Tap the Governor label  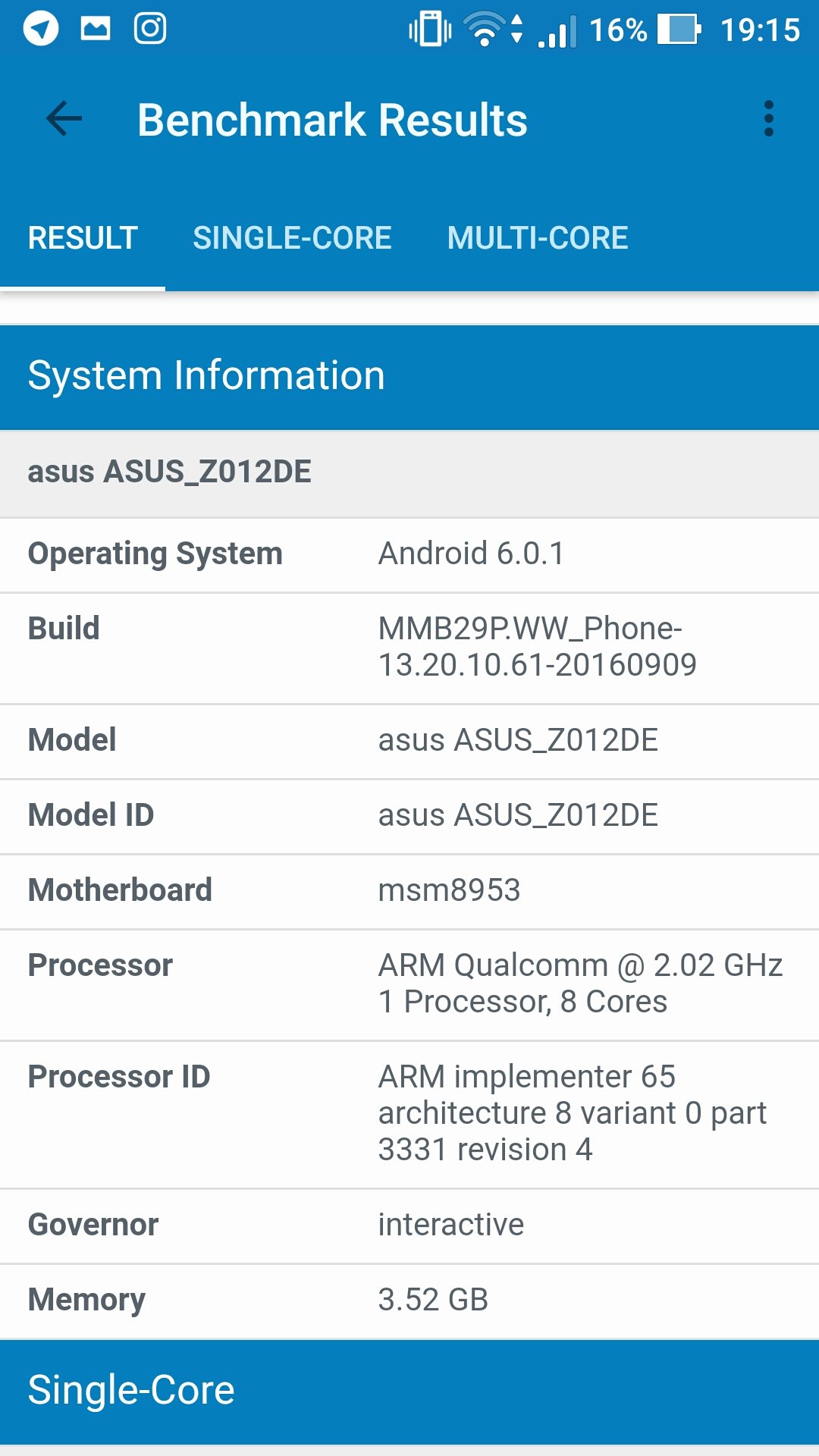93,1225
